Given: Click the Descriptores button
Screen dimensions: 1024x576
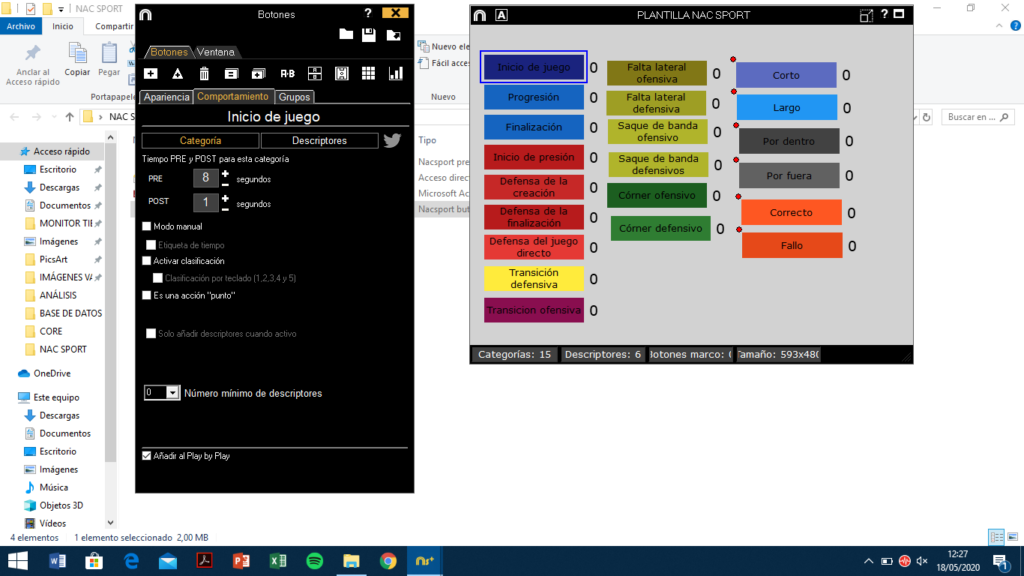Looking at the screenshot, I should [x=319, y=141].
